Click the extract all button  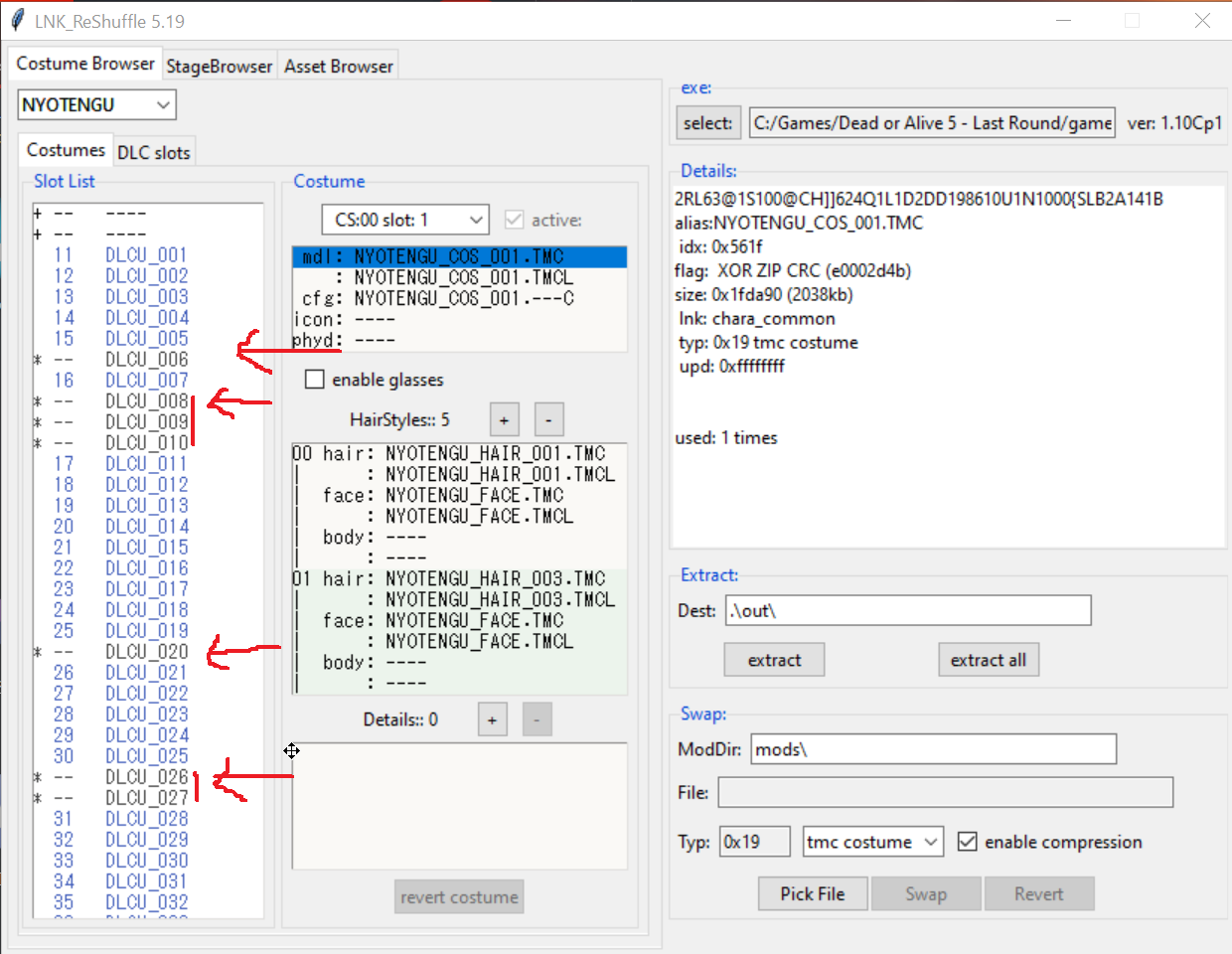click(x=989, y=660)
